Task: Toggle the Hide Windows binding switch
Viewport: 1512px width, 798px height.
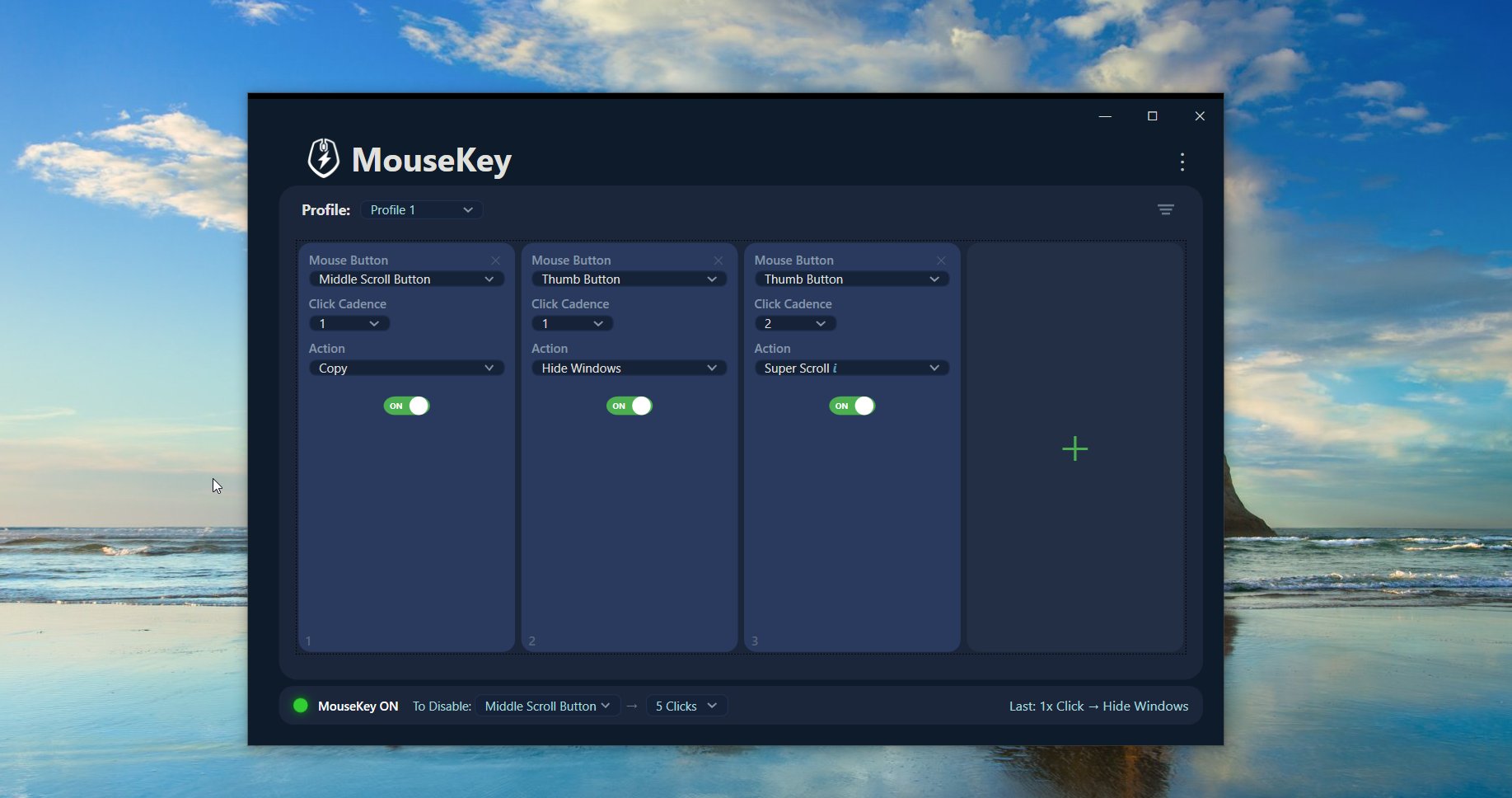Action: [x=629, y=406]
